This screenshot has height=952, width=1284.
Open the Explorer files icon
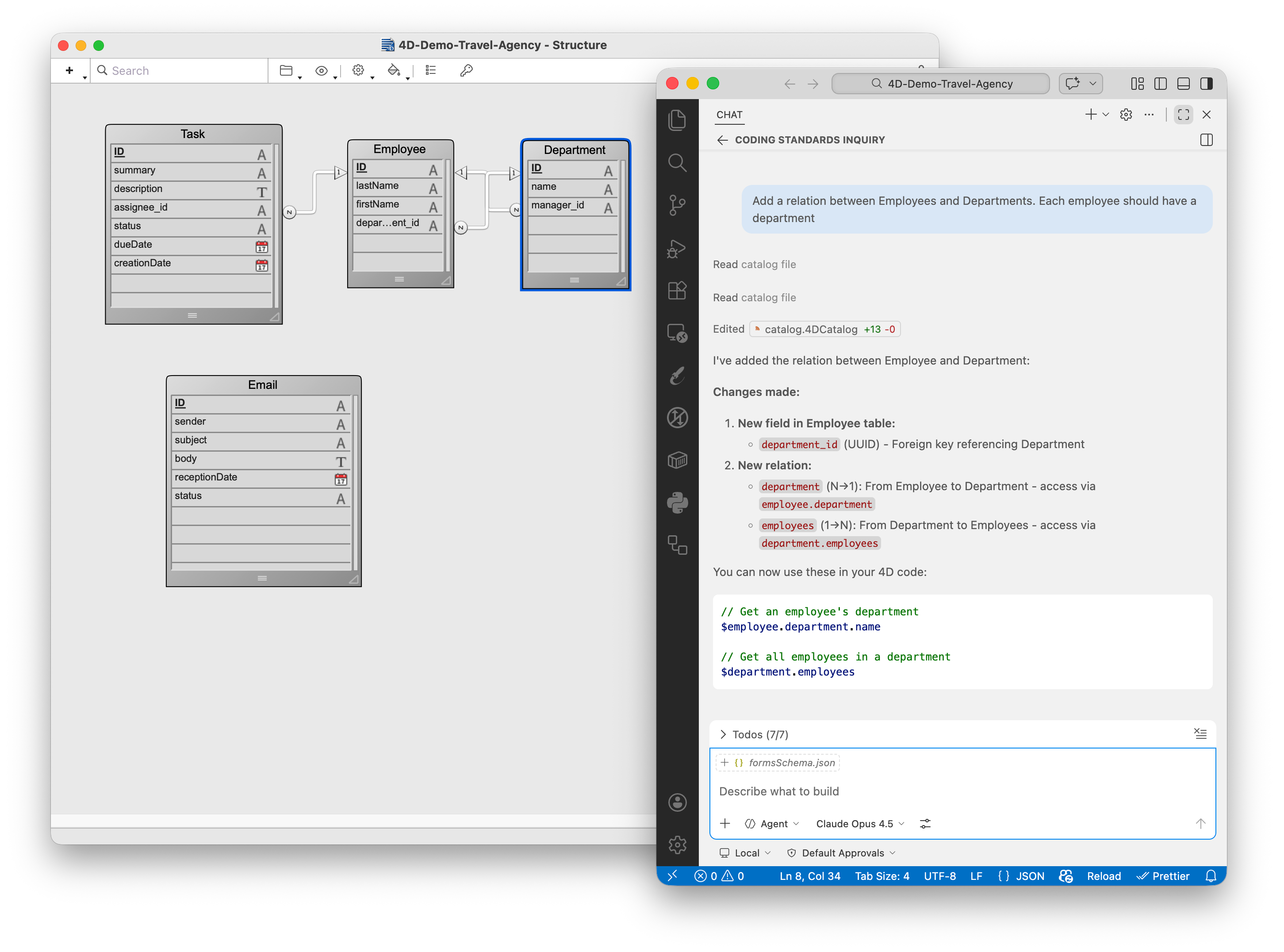click(677, 120)
